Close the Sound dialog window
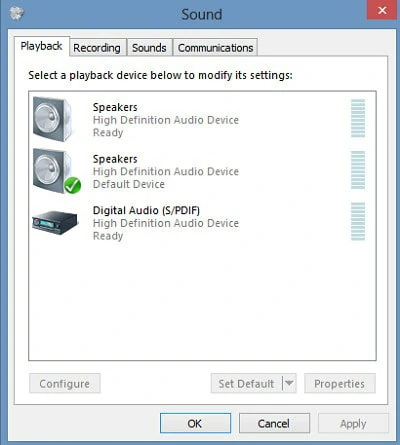 coord(383,10)
